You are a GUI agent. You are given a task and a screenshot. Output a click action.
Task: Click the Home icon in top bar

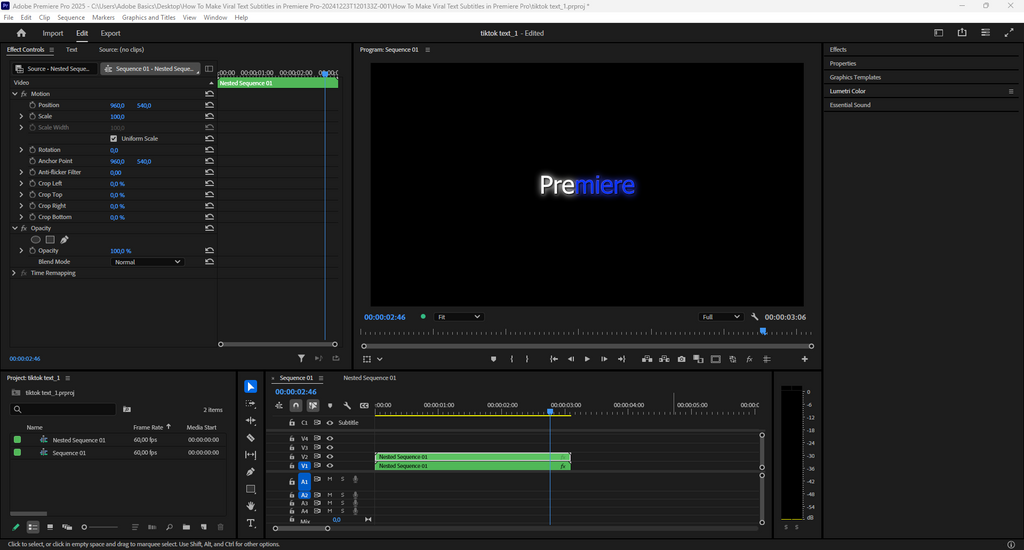(21, 33)
